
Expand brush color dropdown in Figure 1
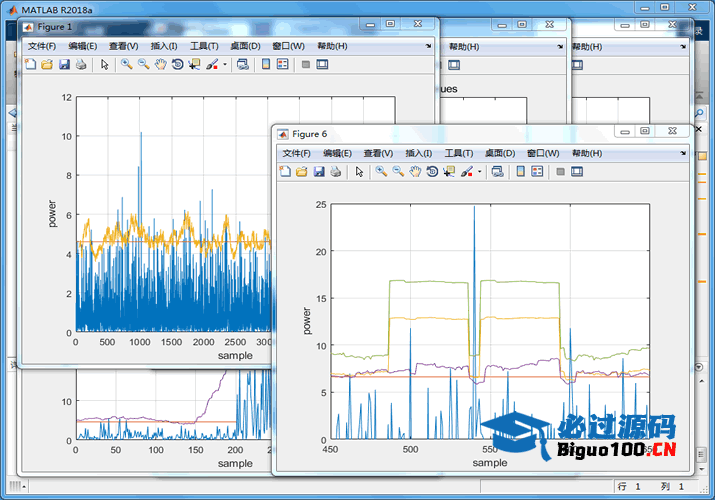click(225, 65)
